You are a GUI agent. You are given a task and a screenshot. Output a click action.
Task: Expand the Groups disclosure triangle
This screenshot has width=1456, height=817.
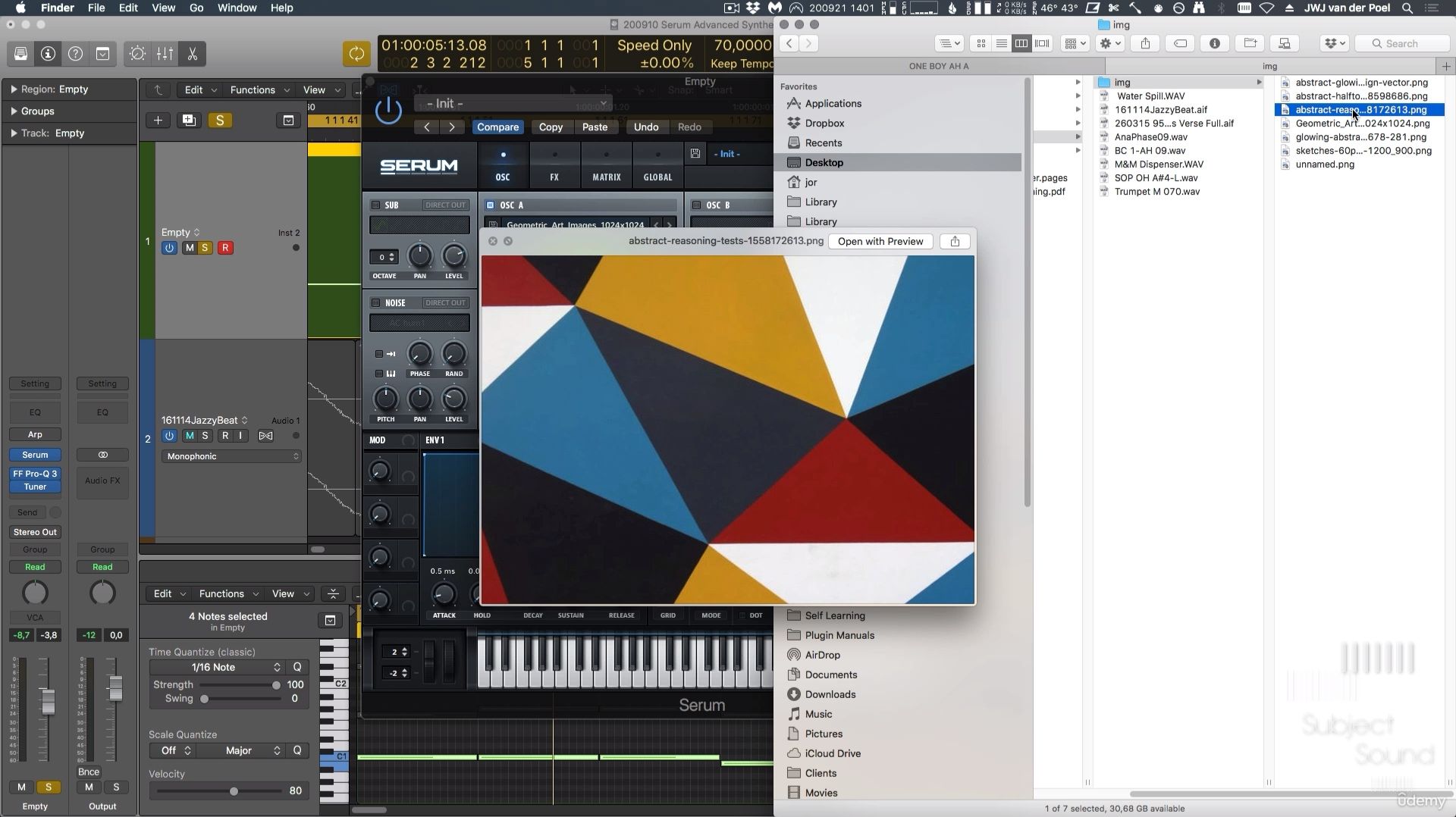tap(14, 111)
